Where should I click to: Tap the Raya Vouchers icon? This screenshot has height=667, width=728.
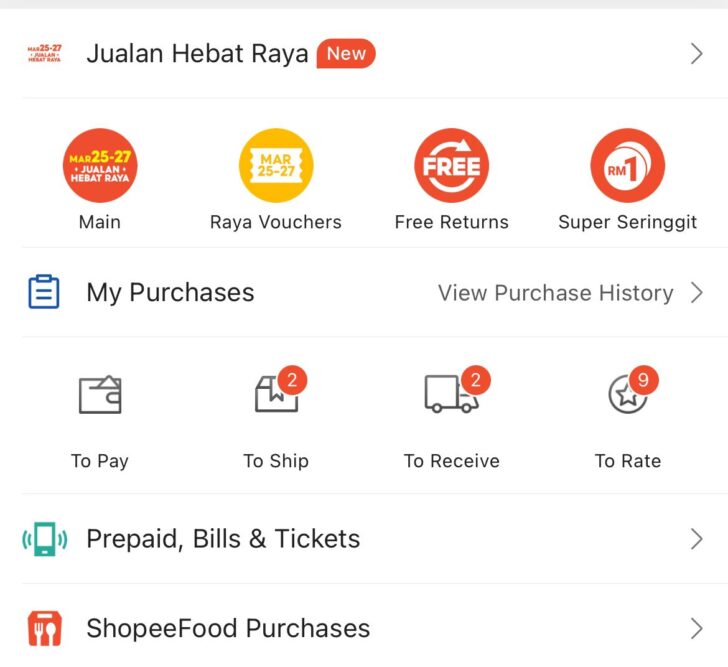276,166
